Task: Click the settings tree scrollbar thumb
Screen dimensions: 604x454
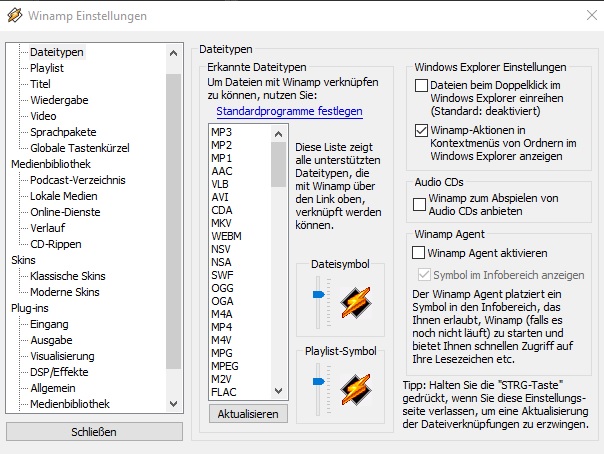Action: pyautogui.click(x=174, y=221)
